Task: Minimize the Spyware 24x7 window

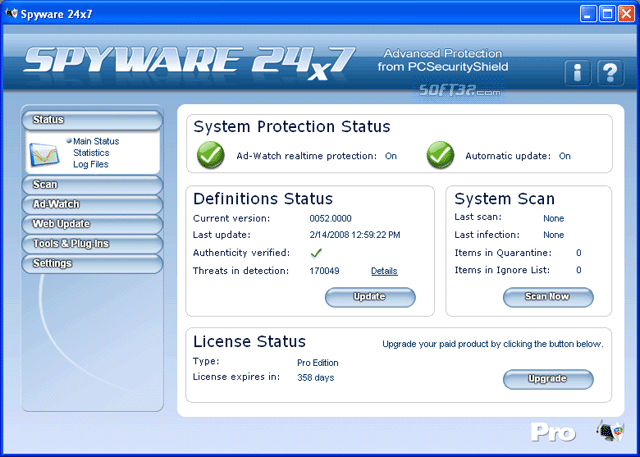Action: (x=588, y=14)
